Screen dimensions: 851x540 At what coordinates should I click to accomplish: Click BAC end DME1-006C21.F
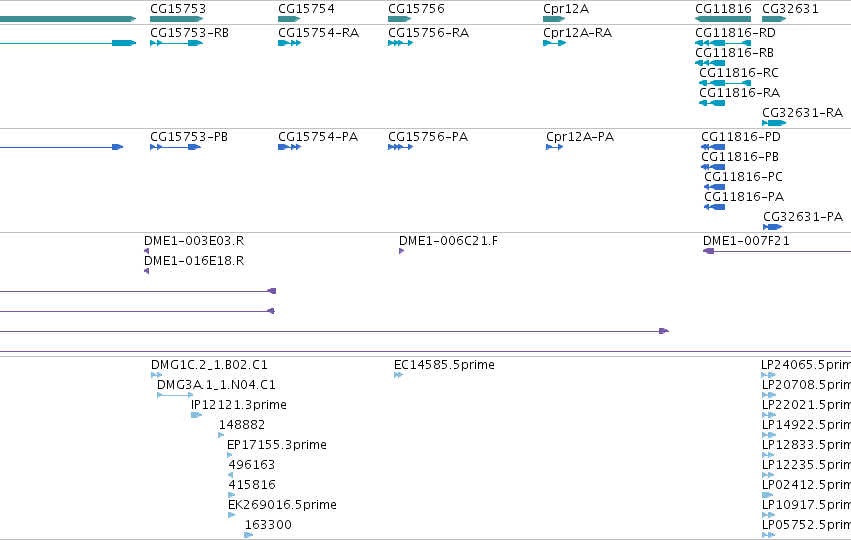click(x=402, y=251)
